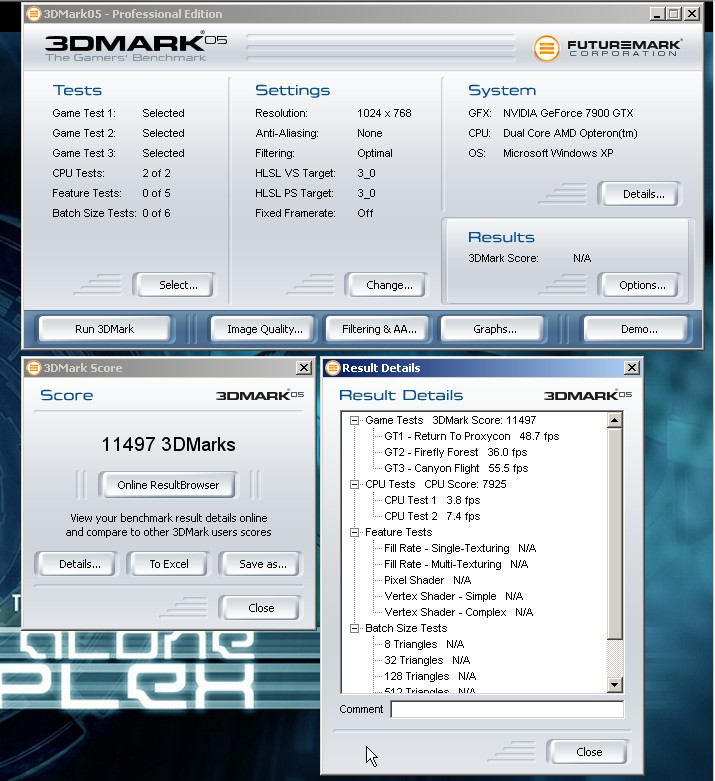Viewport: 715px width, 781px height.
Task: Click the Batch Size Tests tree label
Action: (406, 629)
